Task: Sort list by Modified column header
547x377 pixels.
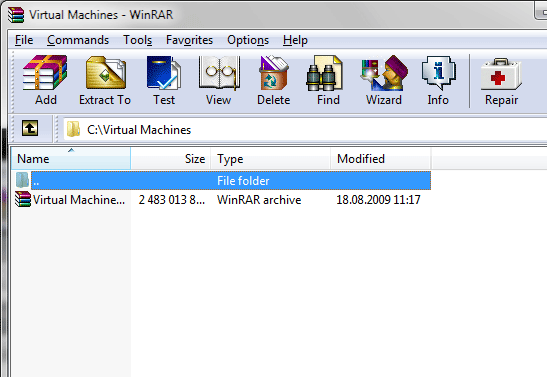Action: pyautogui.click(x=381, y=159)
